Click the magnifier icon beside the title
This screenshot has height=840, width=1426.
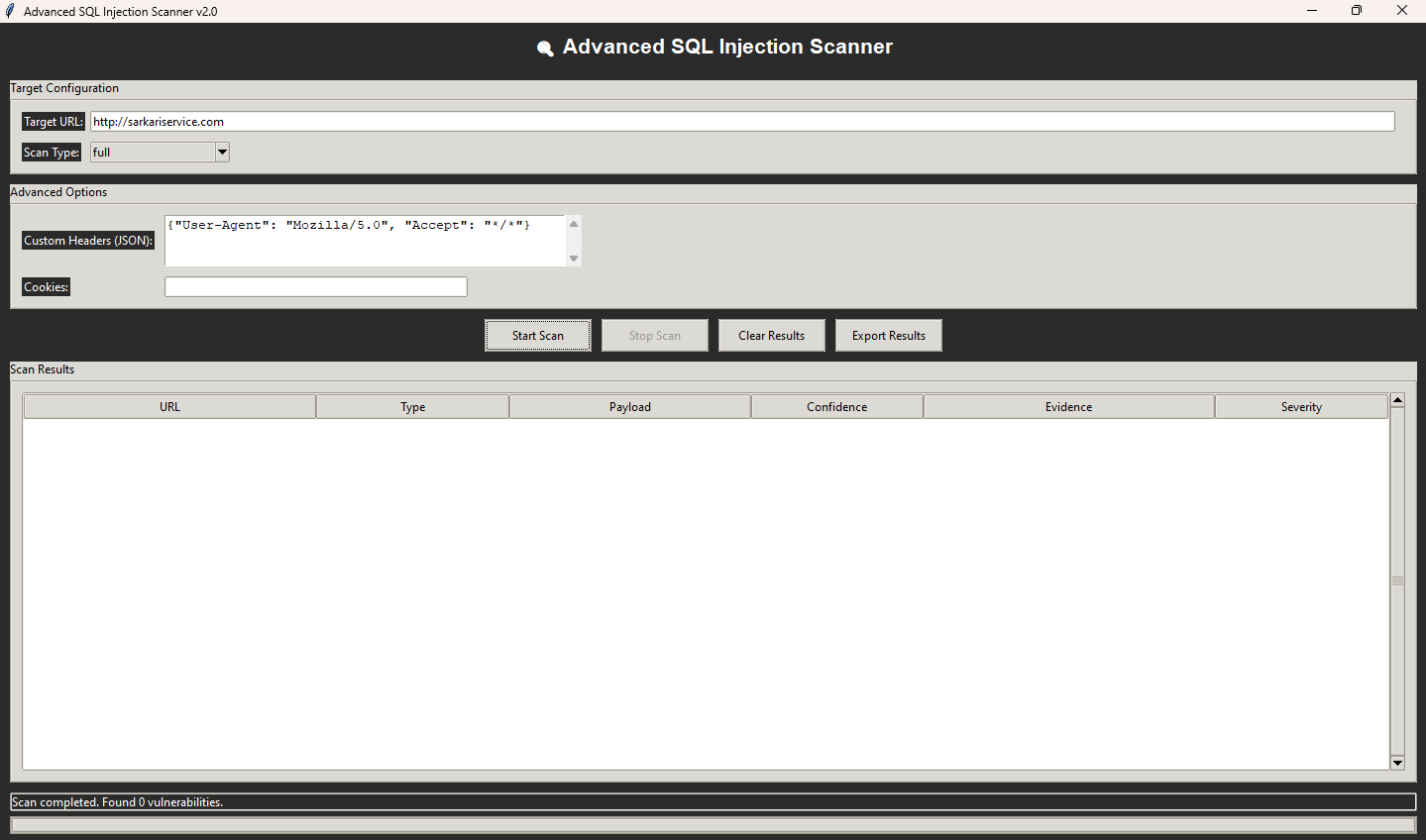coord(544,48)
